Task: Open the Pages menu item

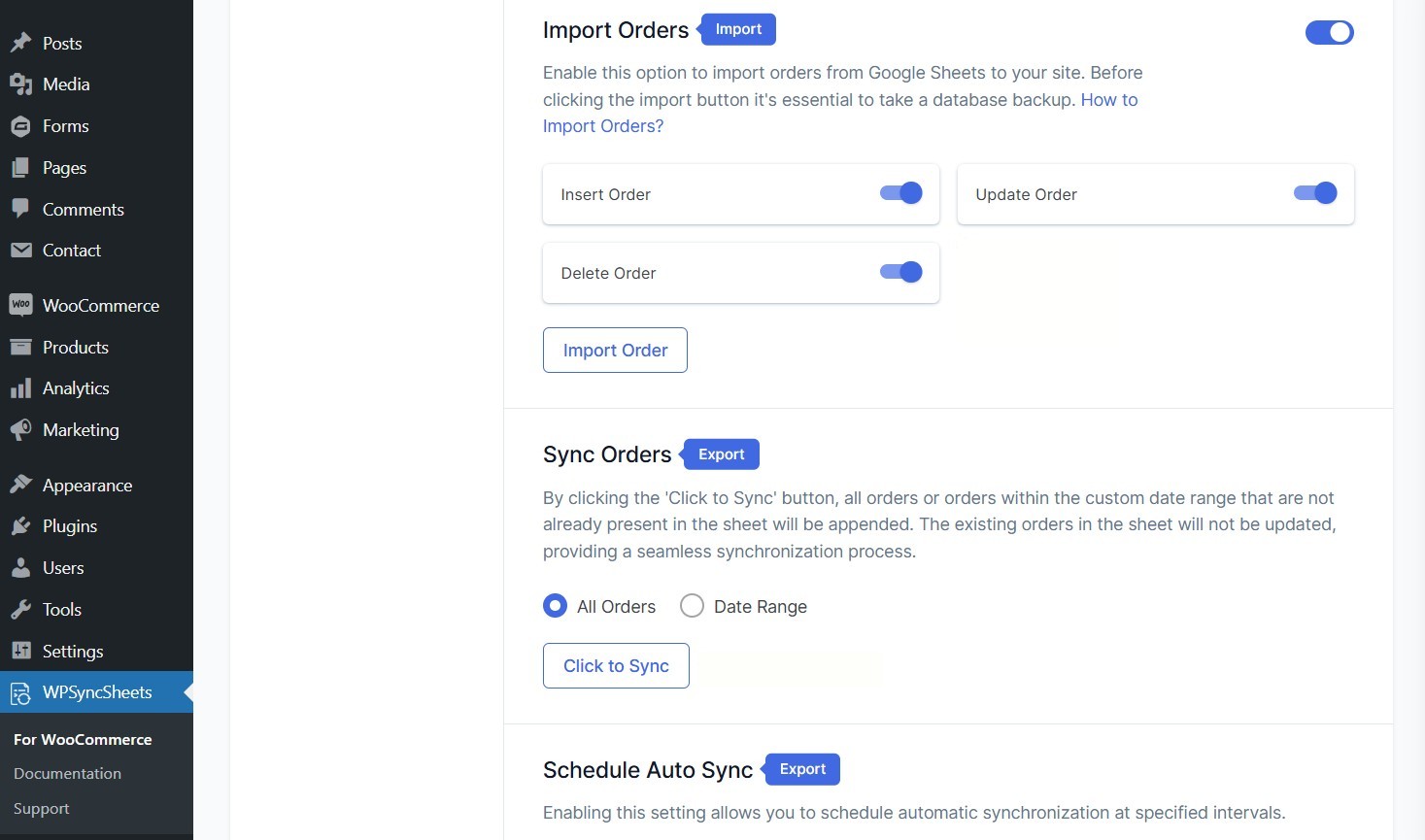Action: click(x=96, y=168)
